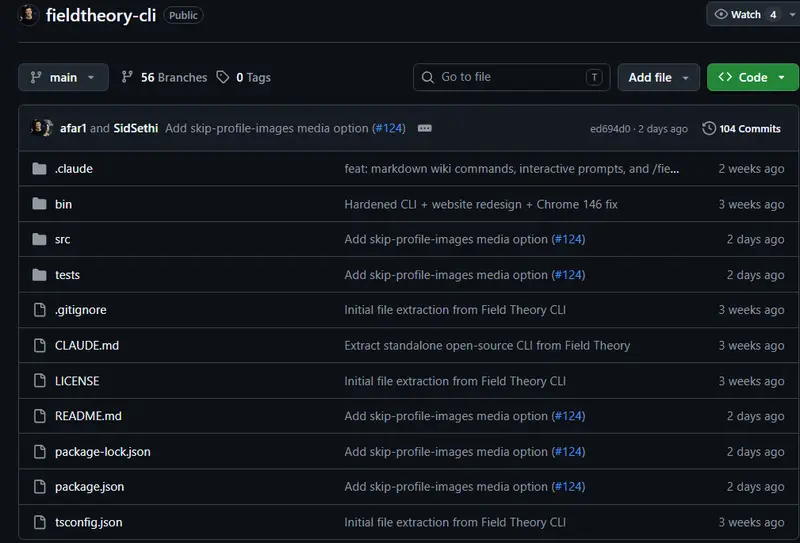Click the code brackets icon in Code button
The image size is (800, 543).
(x=725, y=77)
